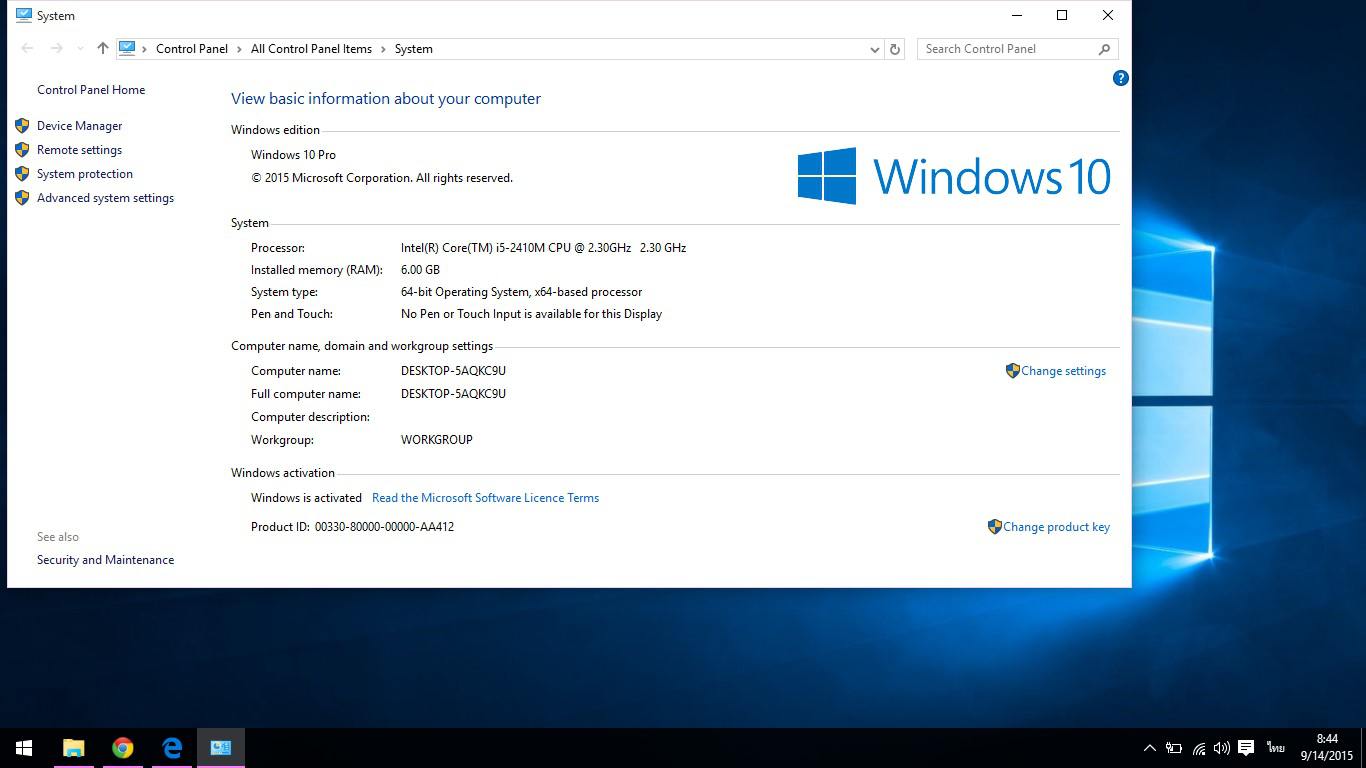This screenshot has height=768, width=1366.
Task: Click the Search Control Panel field
Action: (1017, 49)
